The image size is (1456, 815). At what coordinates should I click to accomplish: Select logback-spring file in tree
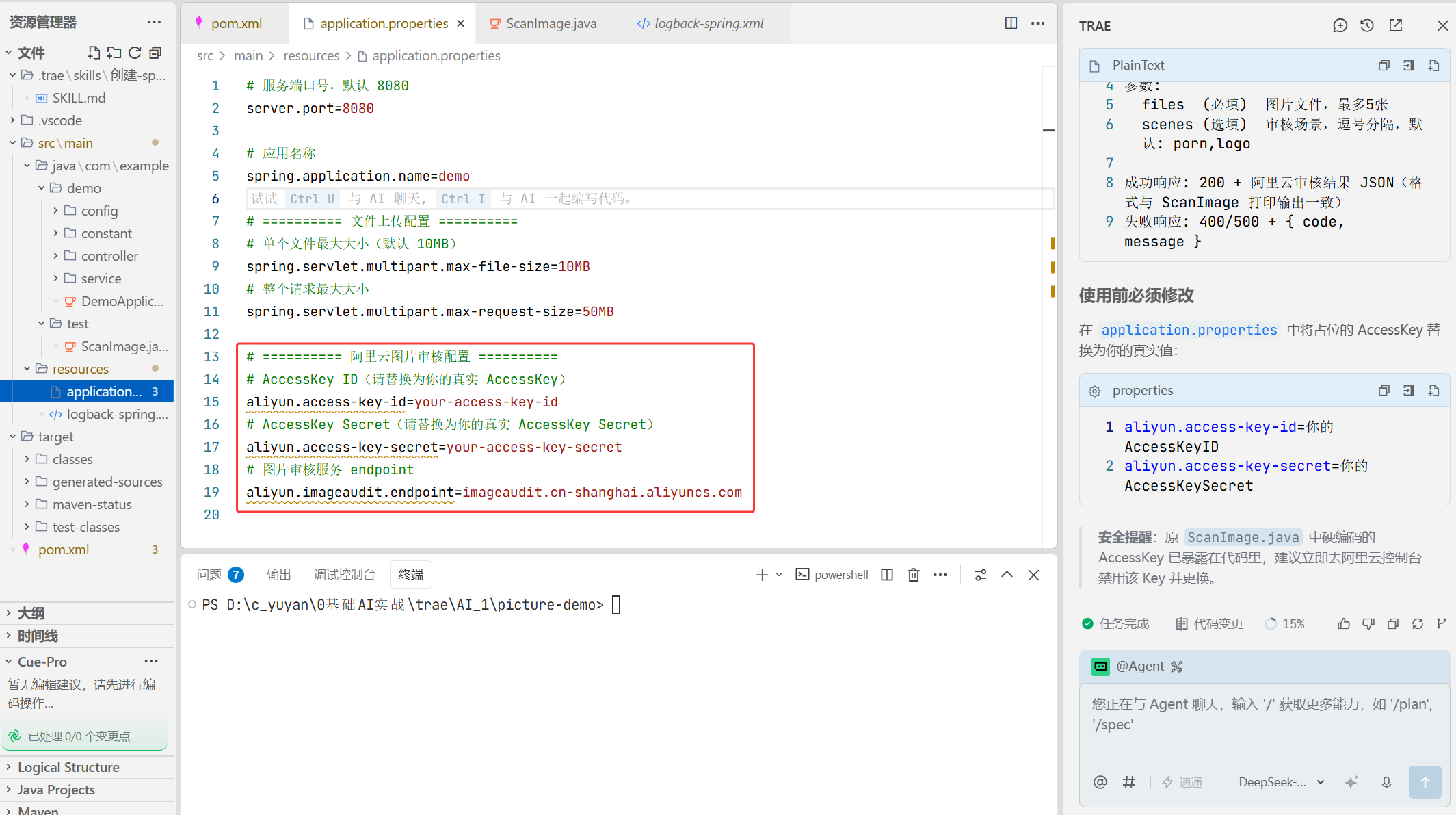tap(116, 414)
